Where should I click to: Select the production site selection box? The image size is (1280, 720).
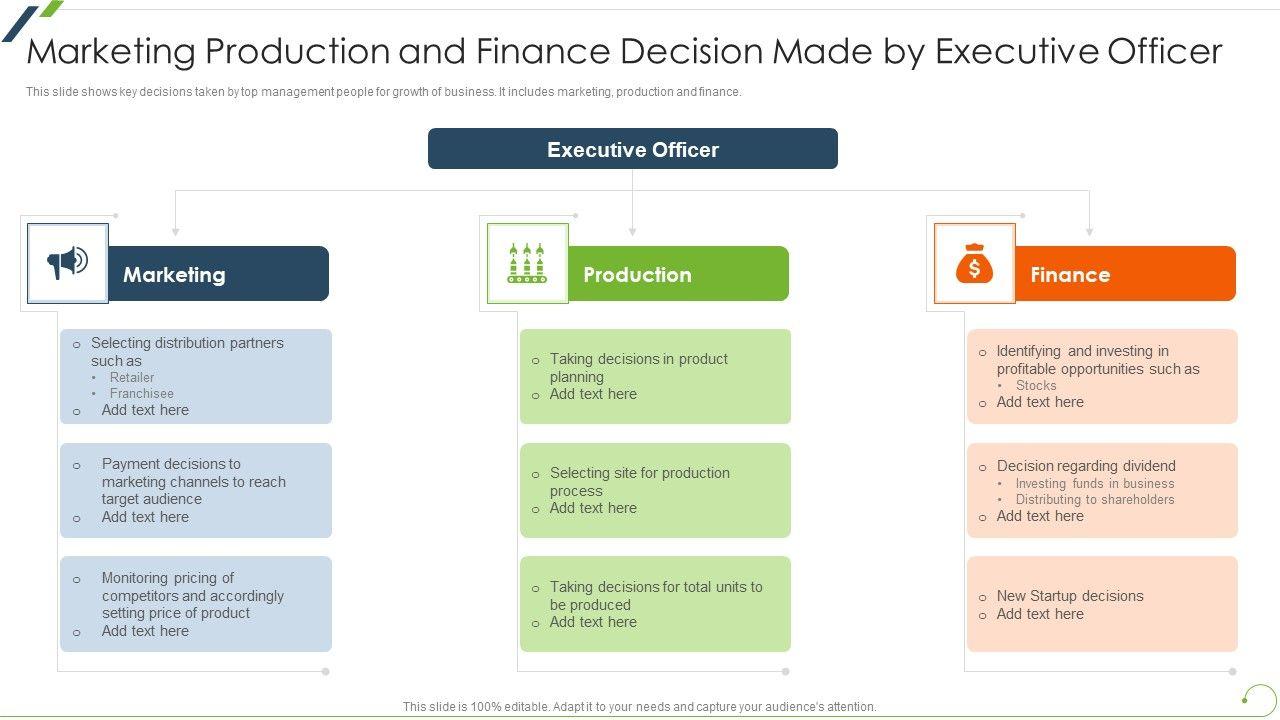(655, 490)
